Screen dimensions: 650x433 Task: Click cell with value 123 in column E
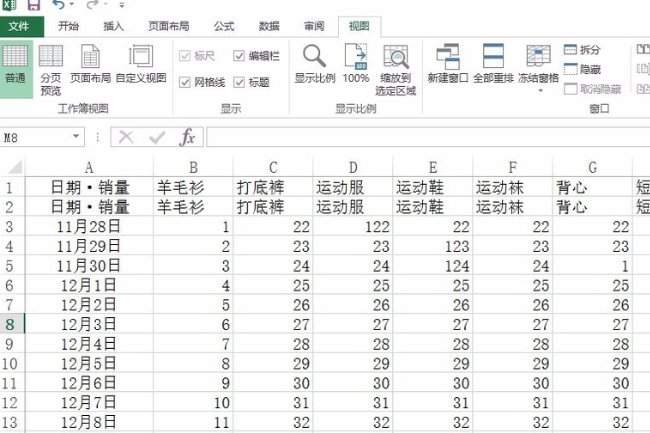click(433, 247)
